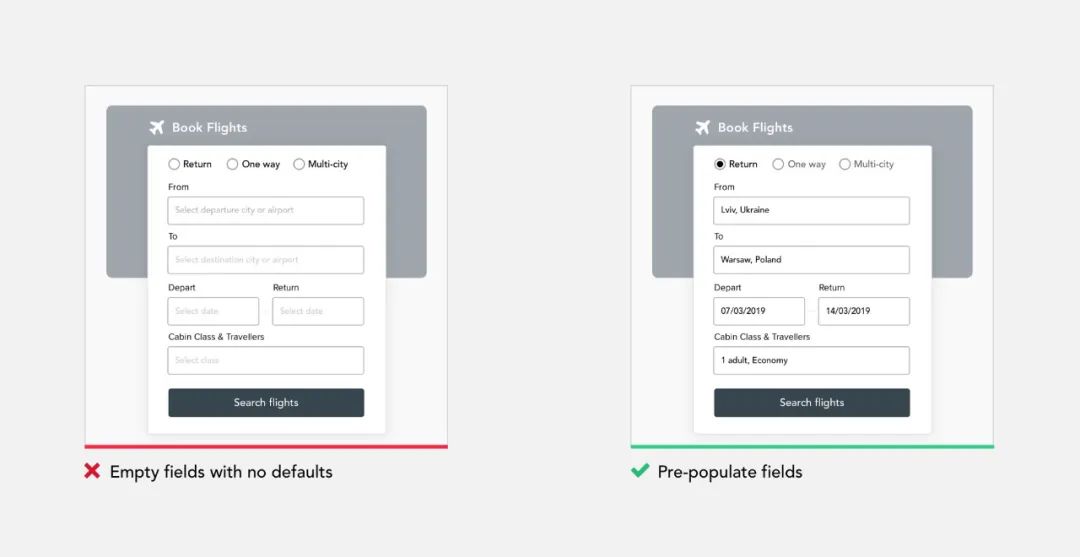The width and height of the screenshot is (1080, 557).
Task: Click airplane icon in right Book Flights header
Action: [x=702, y=127]
